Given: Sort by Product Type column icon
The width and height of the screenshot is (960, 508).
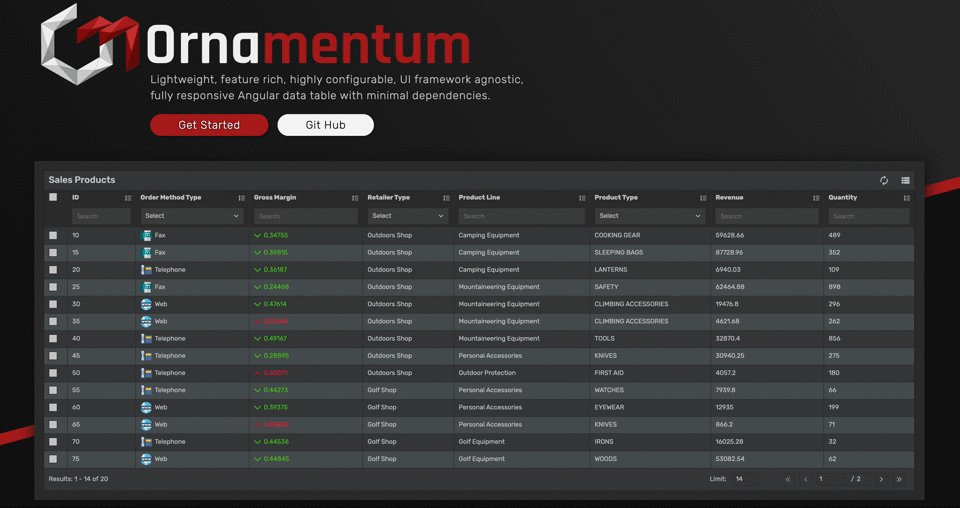Looking at the screenshot, I should [703, 198].
